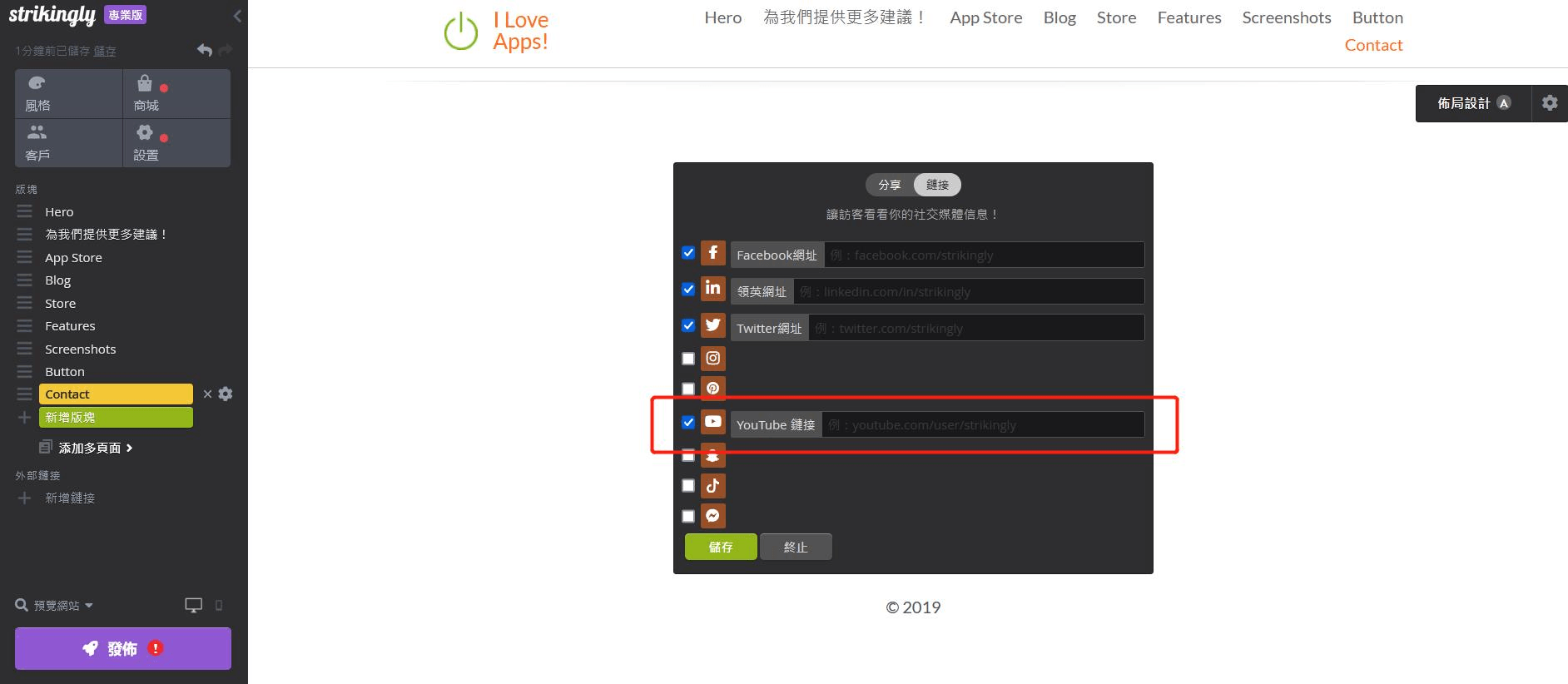
Task: Go to Hero in site navigation
Action: (x=723, y=17)
